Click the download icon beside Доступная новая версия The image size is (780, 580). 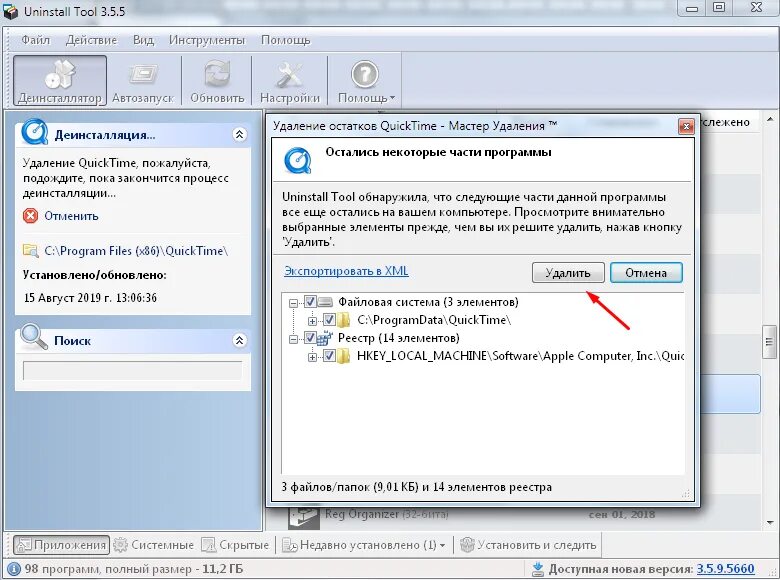pos(537,569)
